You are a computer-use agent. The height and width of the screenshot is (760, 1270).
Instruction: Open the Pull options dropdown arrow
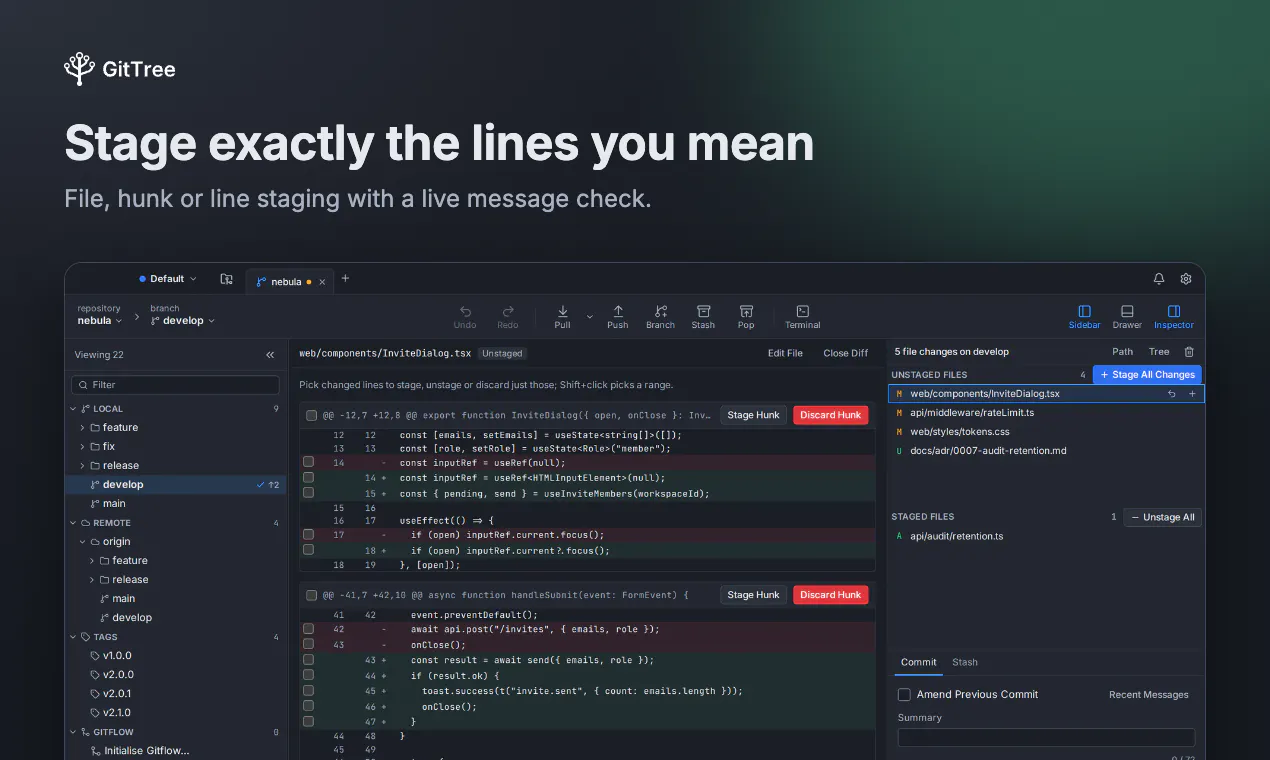[589, 317]
